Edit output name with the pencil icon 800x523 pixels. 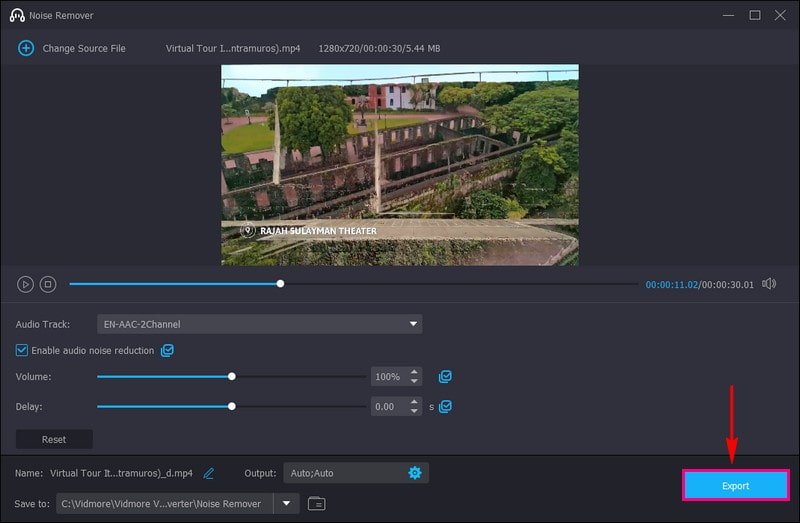click(209, 474)
